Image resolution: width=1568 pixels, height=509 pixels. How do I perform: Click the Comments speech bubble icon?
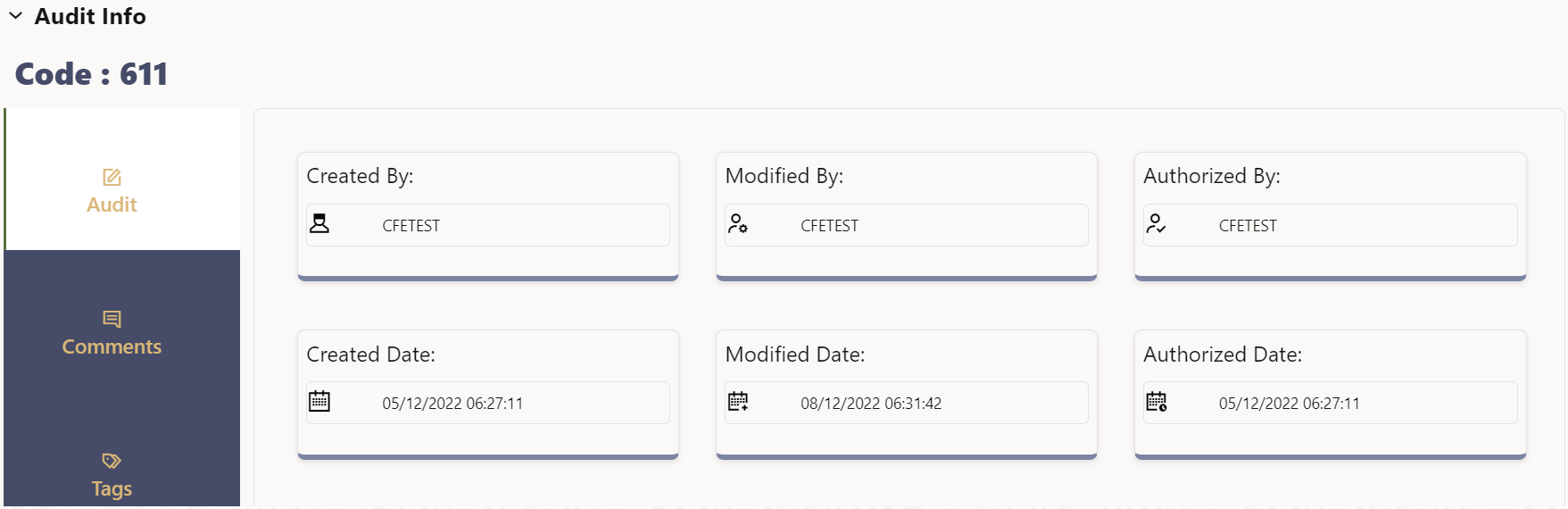click(x=112, y=319)
